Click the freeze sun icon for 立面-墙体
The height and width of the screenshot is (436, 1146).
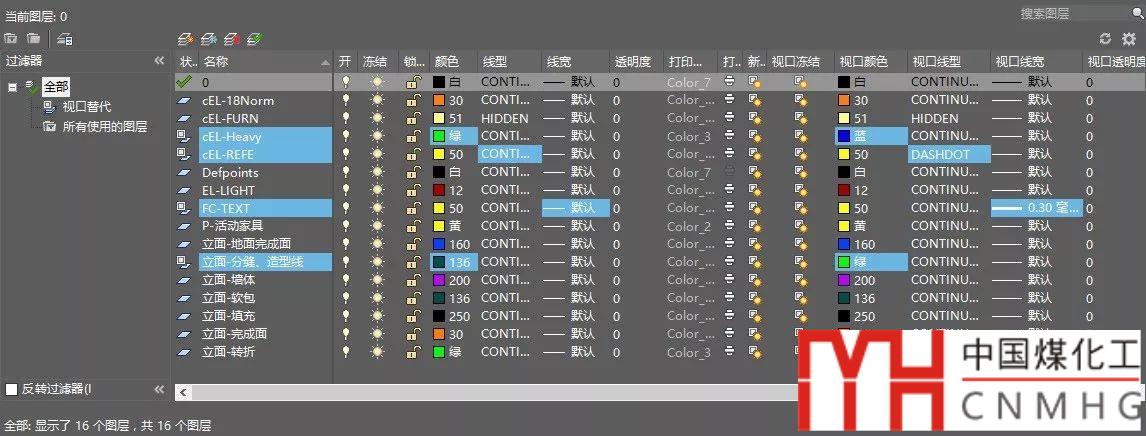click(377, 280)
